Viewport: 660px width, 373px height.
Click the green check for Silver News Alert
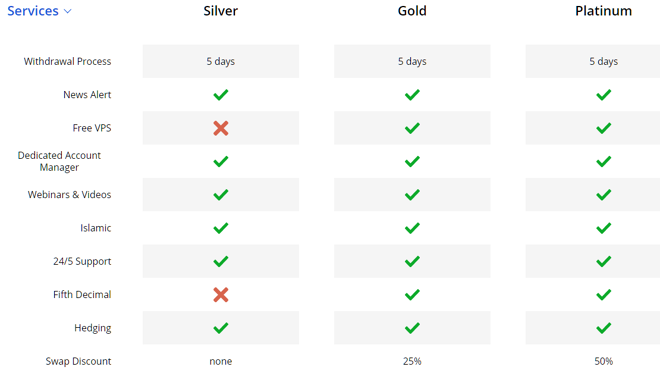tap(221, 95)
